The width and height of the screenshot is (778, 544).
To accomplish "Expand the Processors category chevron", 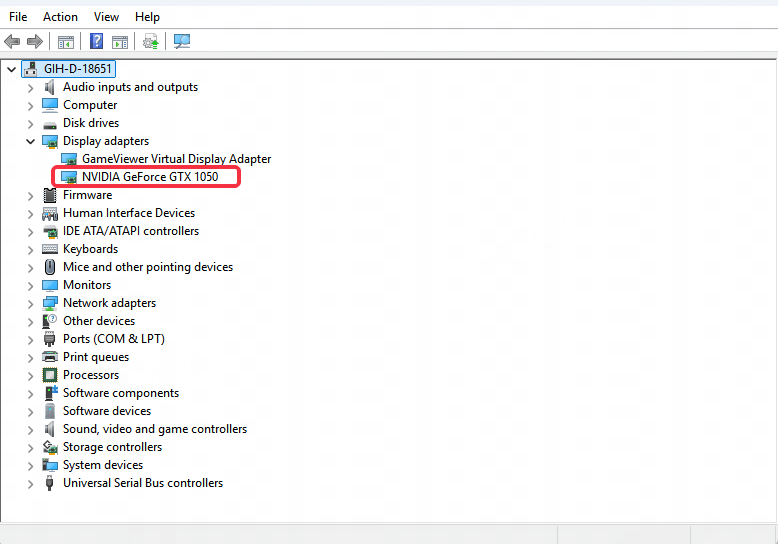I will pos(30,376).
